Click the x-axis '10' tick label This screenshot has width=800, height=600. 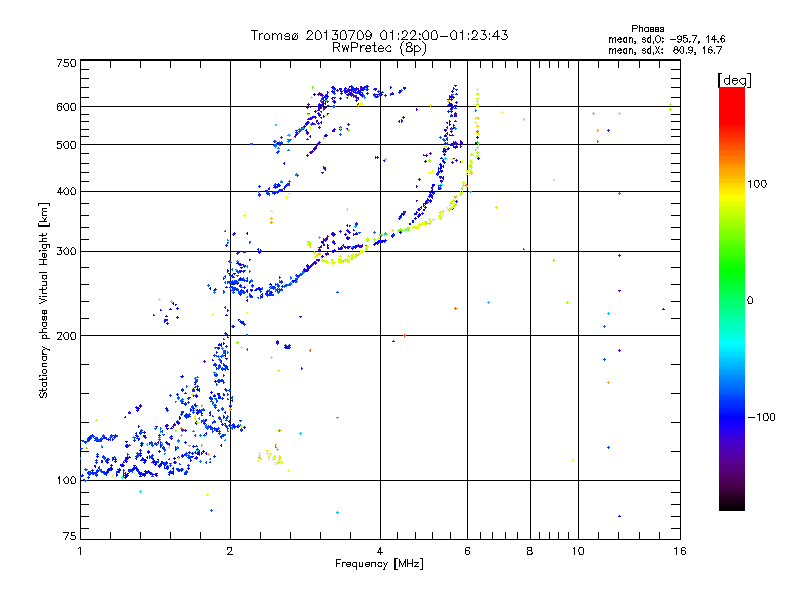578,551
